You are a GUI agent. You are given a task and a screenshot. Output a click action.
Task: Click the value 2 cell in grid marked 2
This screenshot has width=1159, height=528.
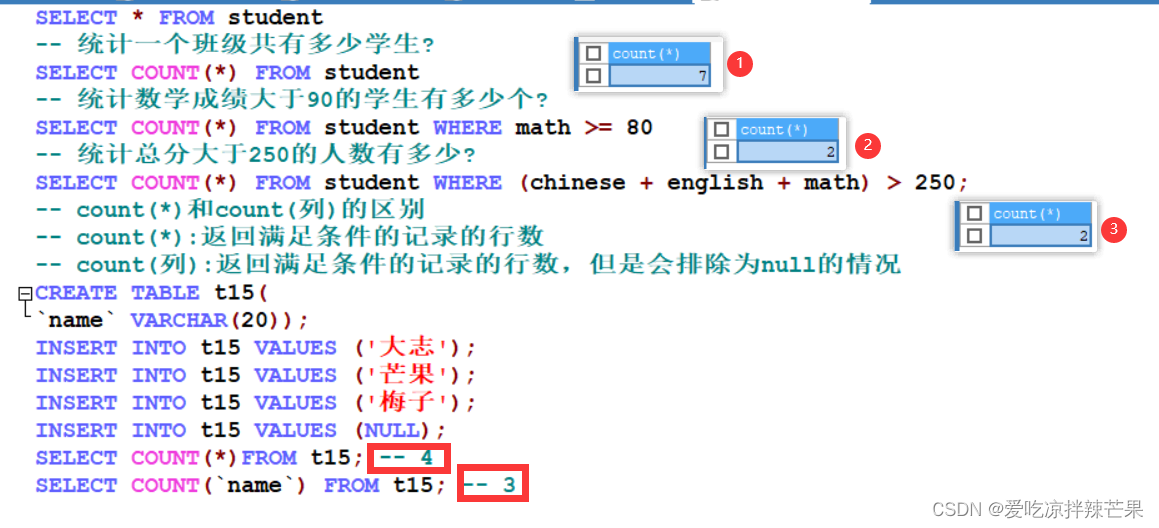pos(788,152)
